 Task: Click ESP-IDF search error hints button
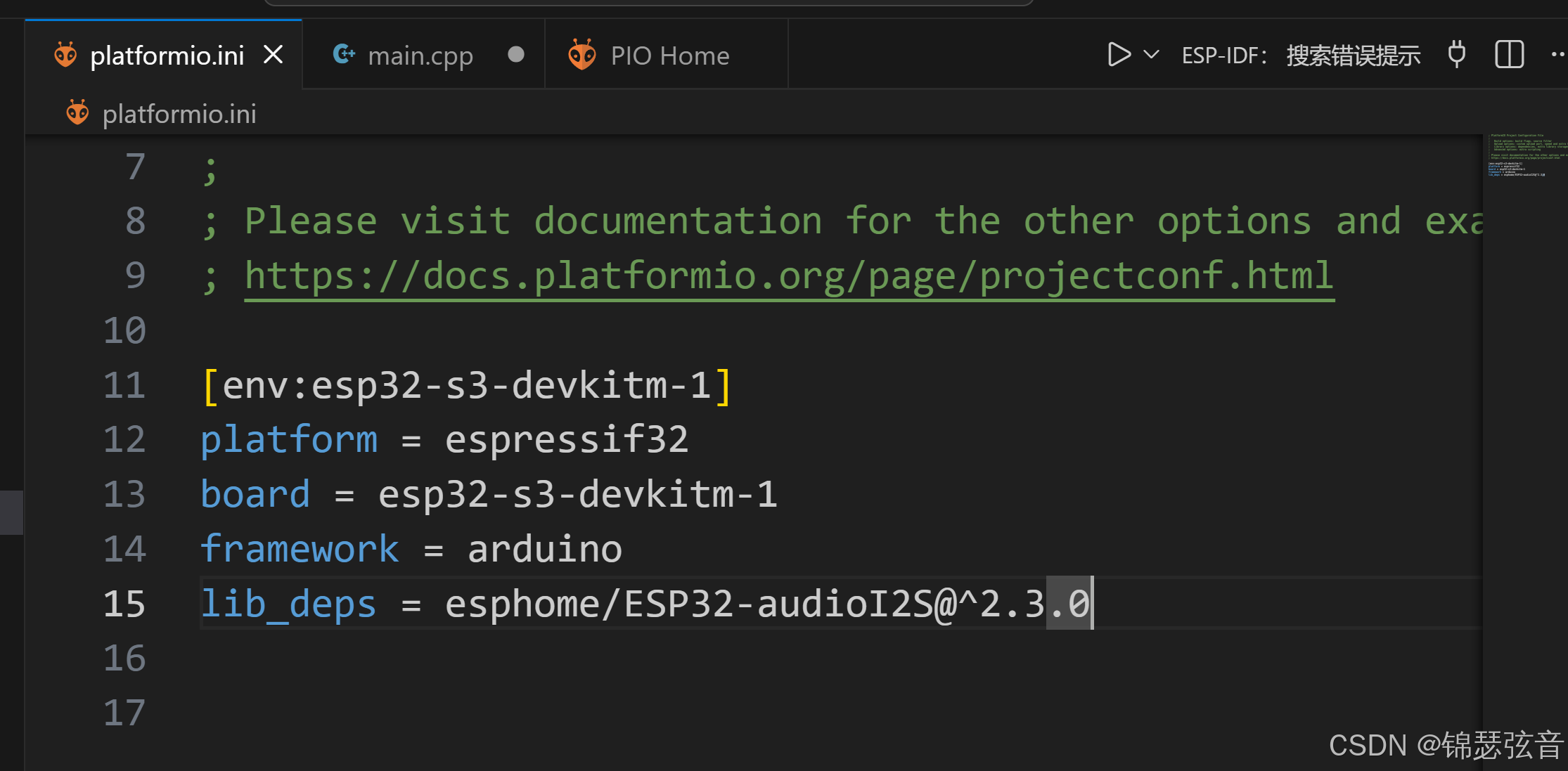click(x=1300, y=56)
